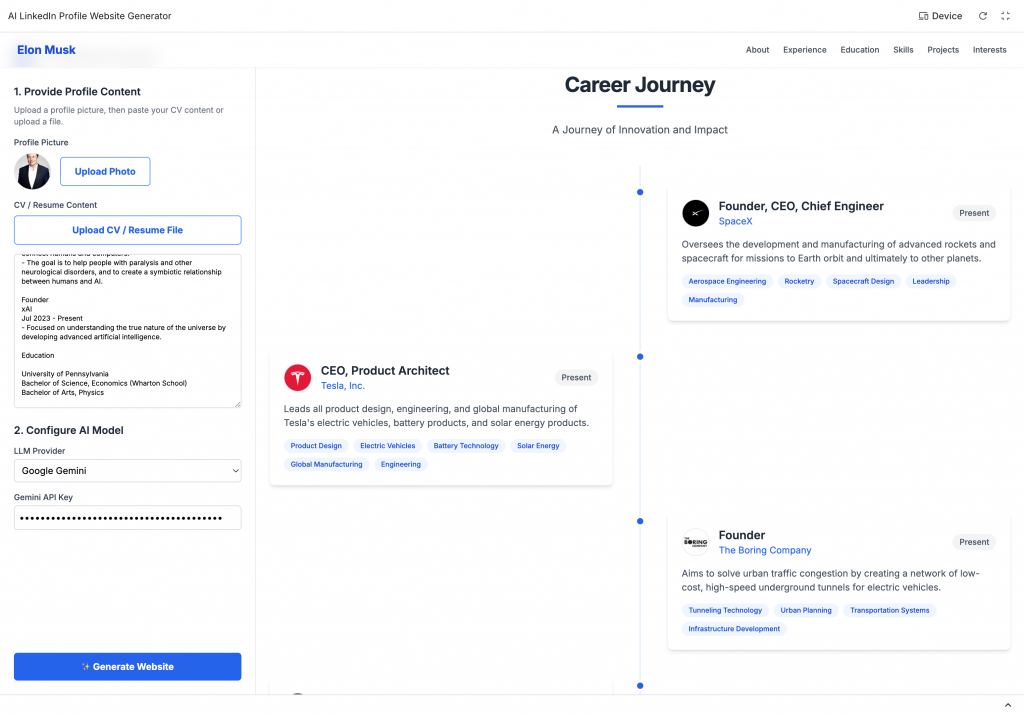Click the timeline dot beside SpaceX card
The height and width of the screenshot is (715, 1024).
point(640,192)
